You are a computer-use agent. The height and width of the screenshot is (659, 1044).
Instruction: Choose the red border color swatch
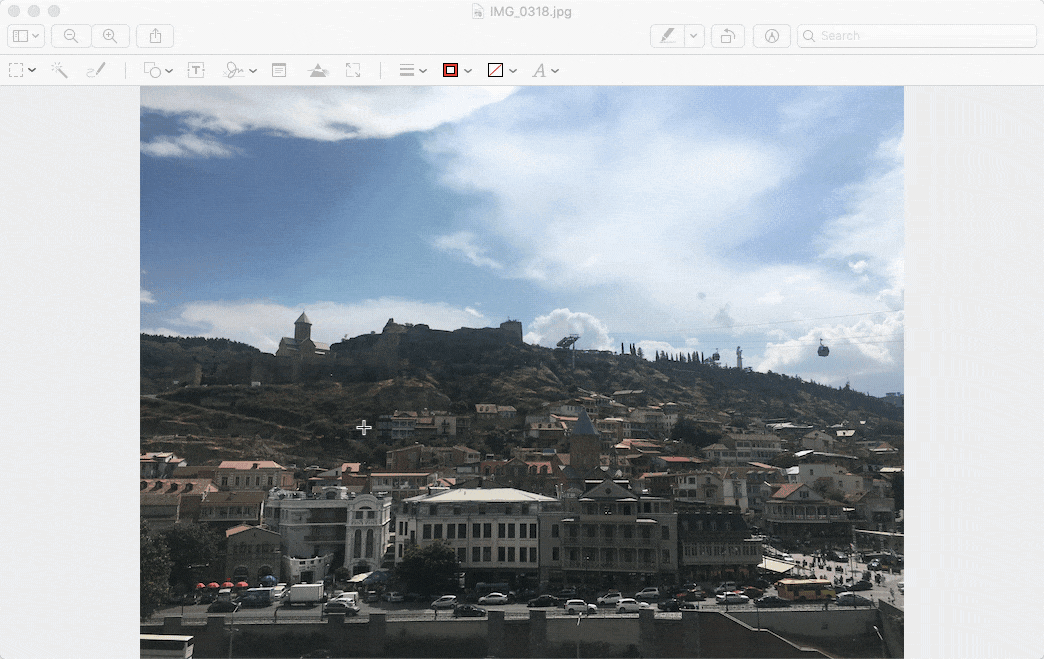click(x=451, y=70)
